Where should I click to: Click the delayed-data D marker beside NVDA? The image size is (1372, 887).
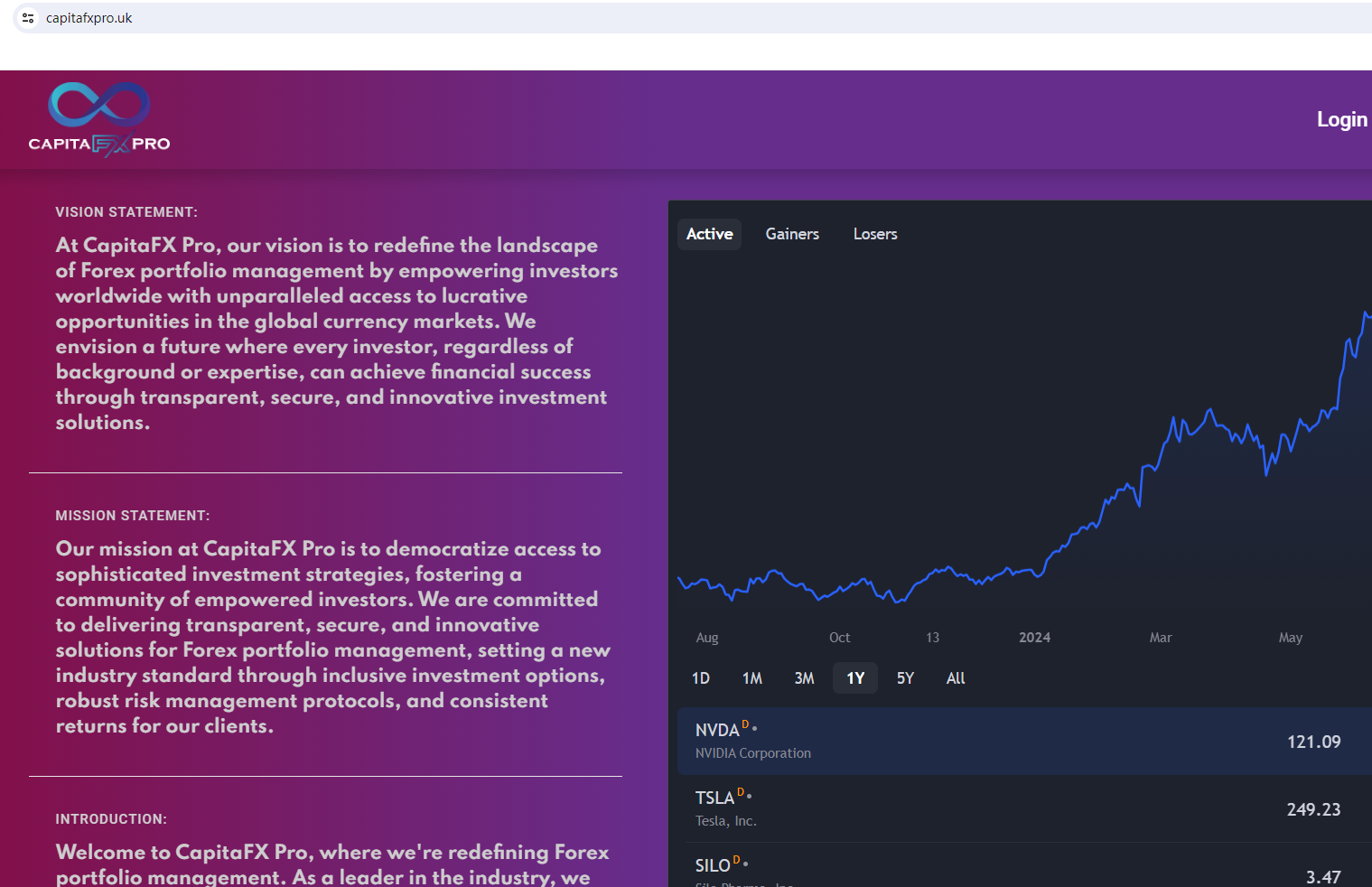pyautogui.click(x=745, y=724)
